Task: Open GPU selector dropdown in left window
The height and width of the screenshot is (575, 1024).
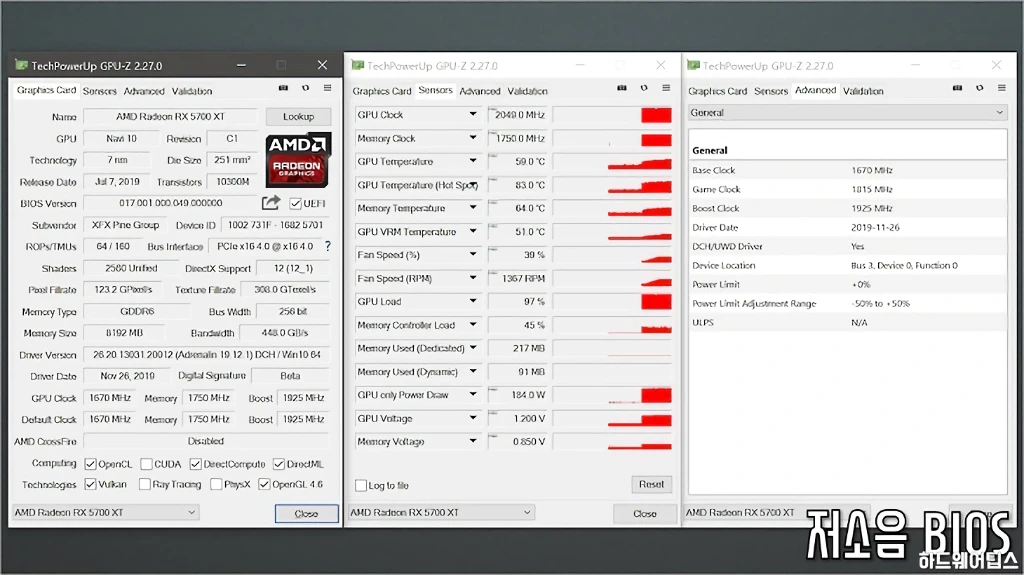Action: [105, 512]
